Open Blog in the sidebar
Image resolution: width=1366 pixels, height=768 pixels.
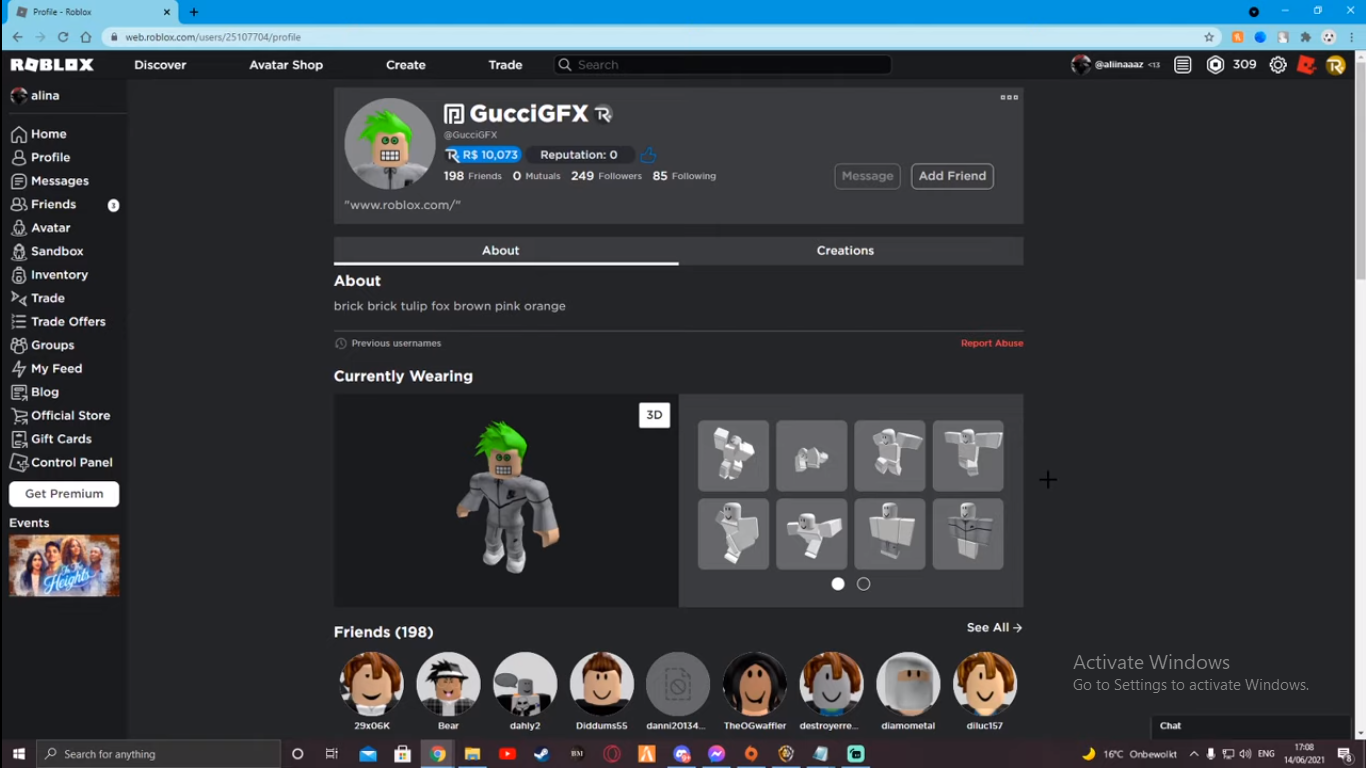(35, 392)
